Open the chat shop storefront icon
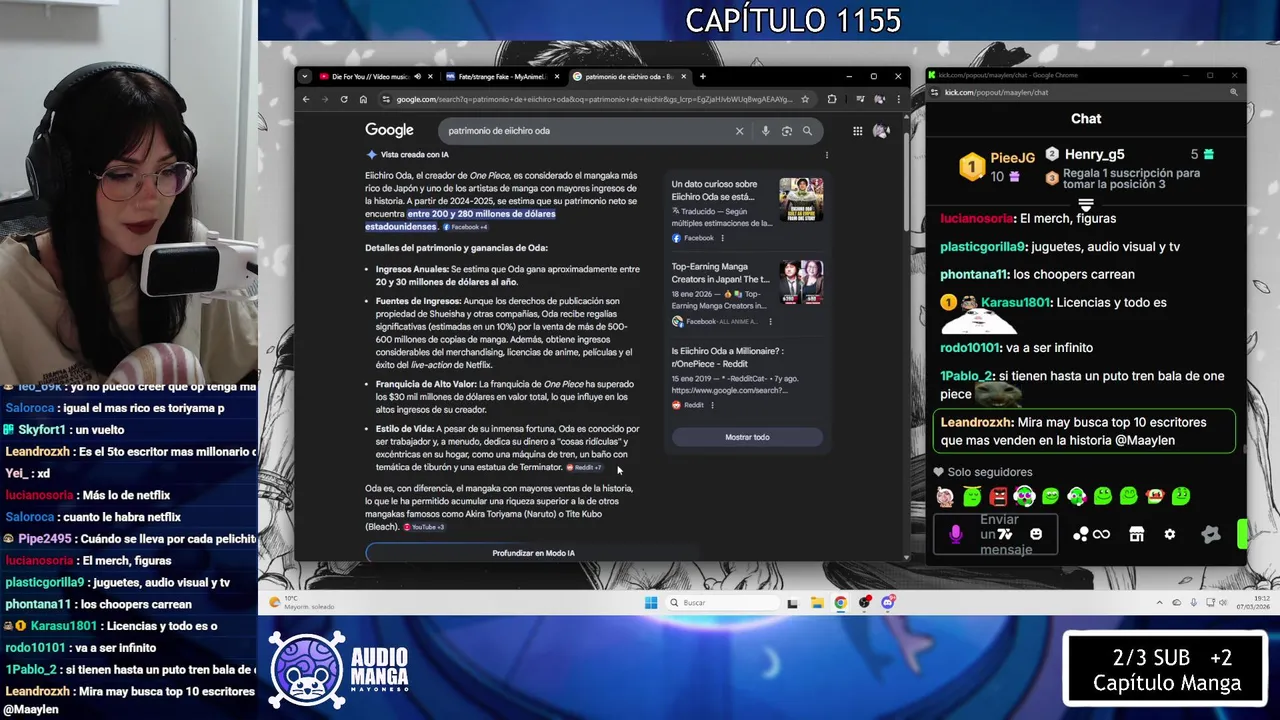The height and width of the screenshot is (720, 1280). click(1136, 535)
